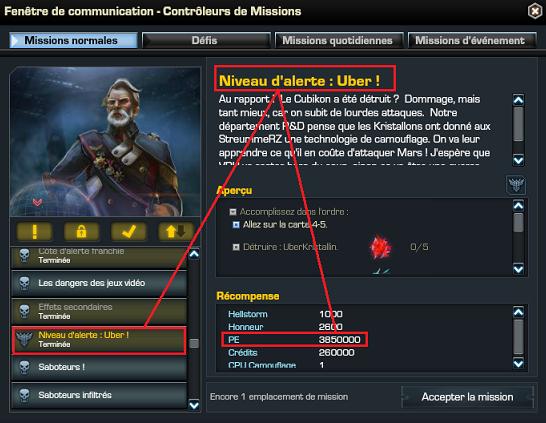
Task: Open the Missions quotidiennes tab
Action: [339, 40]
